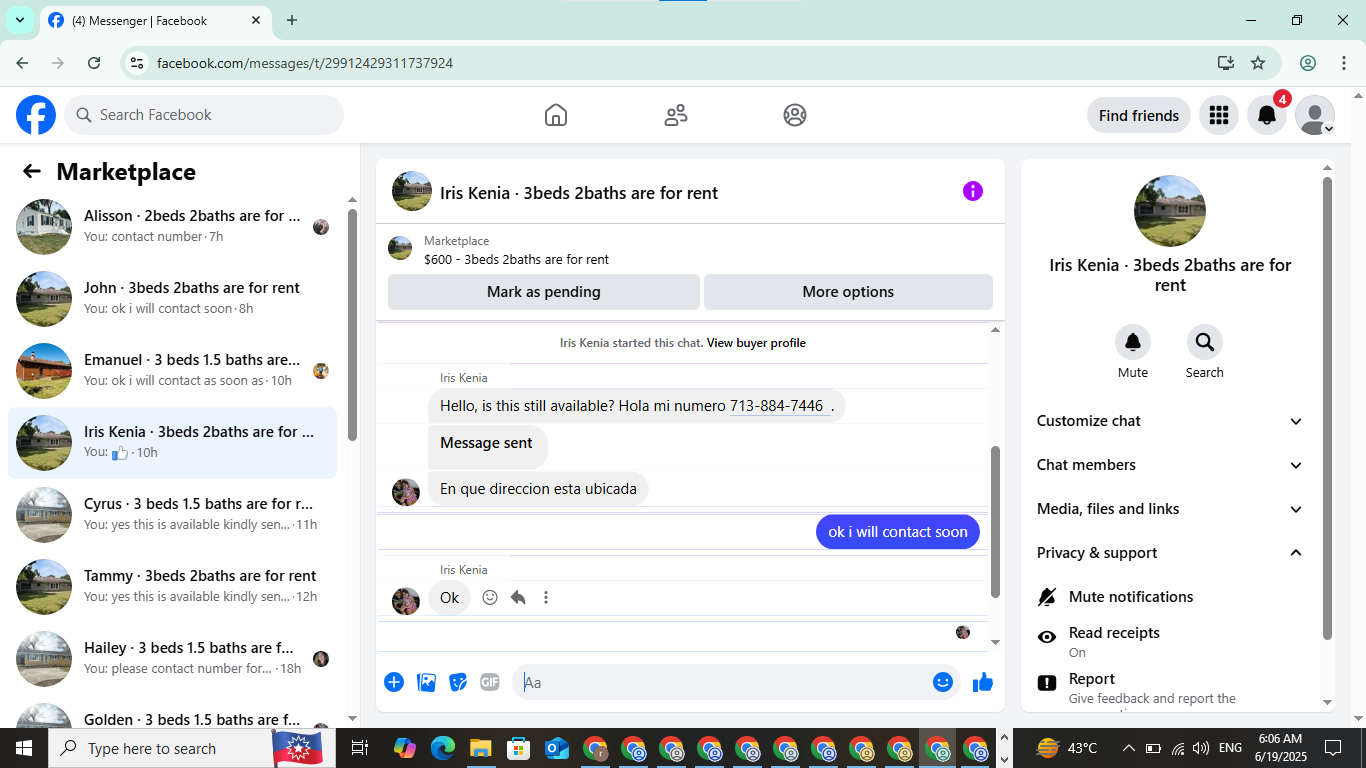Open the Cyrus conversation
1366x768 pixels.
[173, 514]
